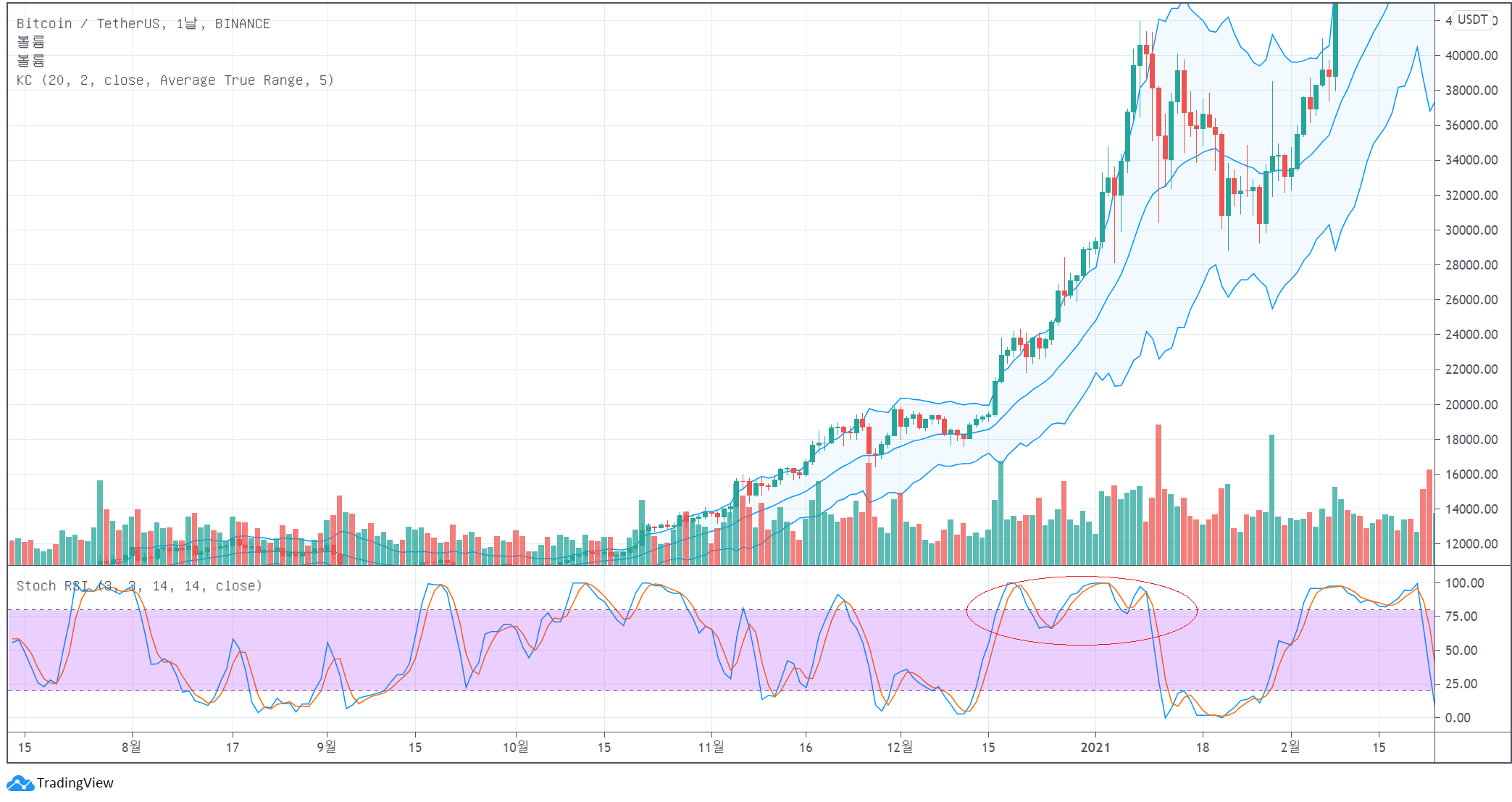Viewport: 1512px width, 802px height.
Task: Open the TradingView link text
Action: coord(75,783)
